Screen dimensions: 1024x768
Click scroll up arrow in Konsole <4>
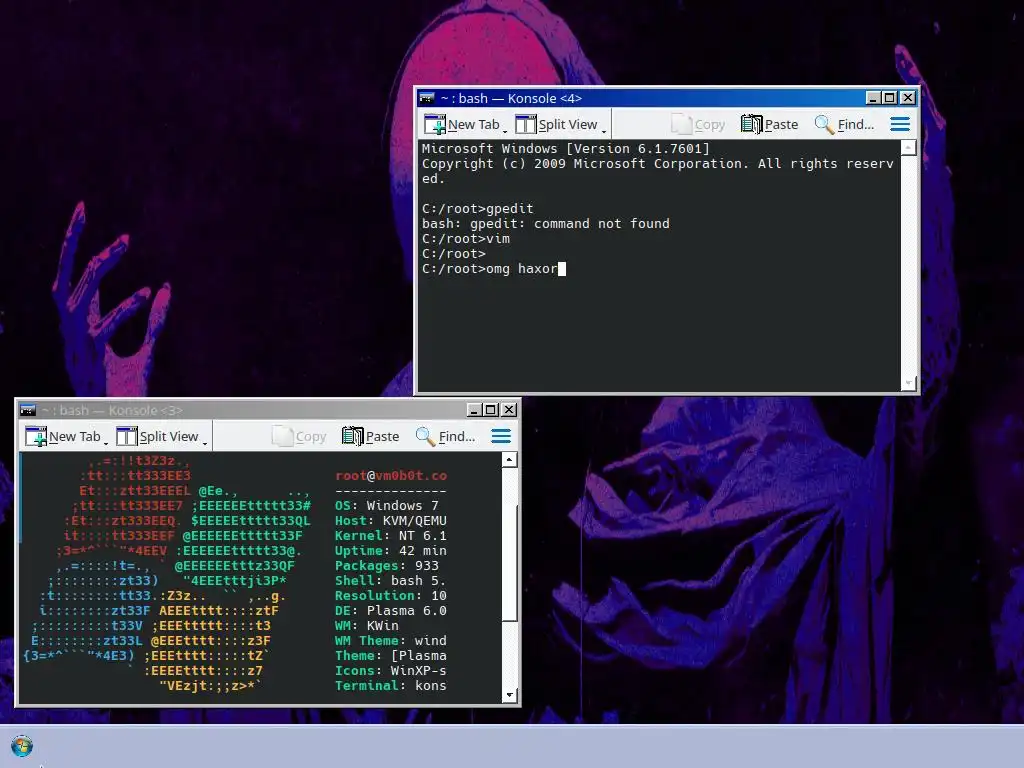click(x=908, y=148)
